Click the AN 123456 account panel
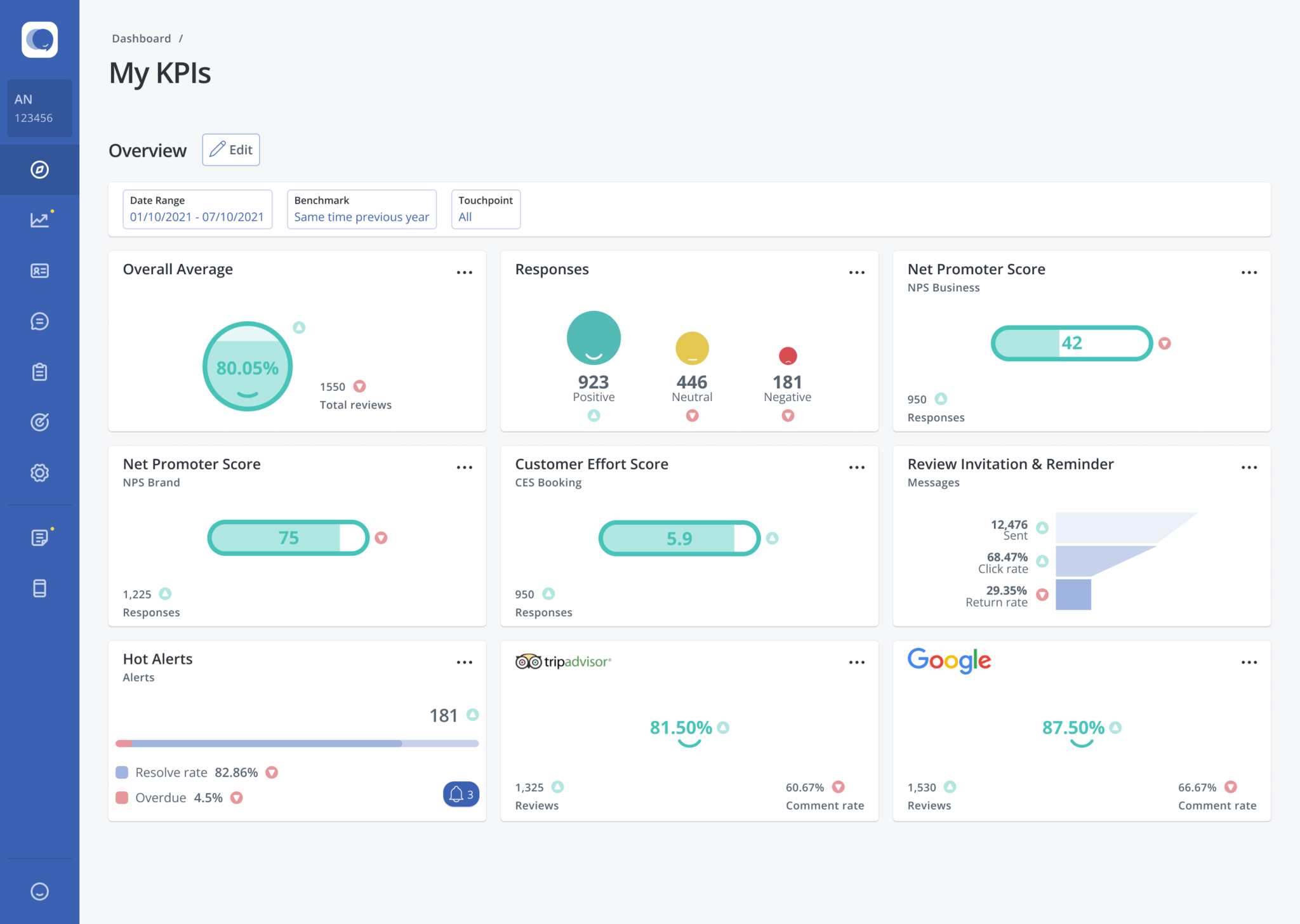 tap(39, 108)
